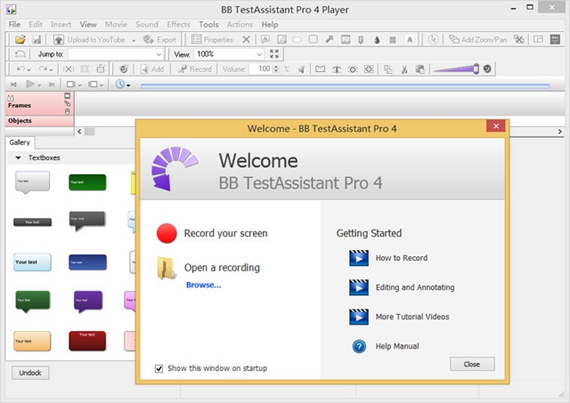Click Record your screen in Welcome dialog
The width and height of the screenshot is (570, 403).
click(212, 233)
